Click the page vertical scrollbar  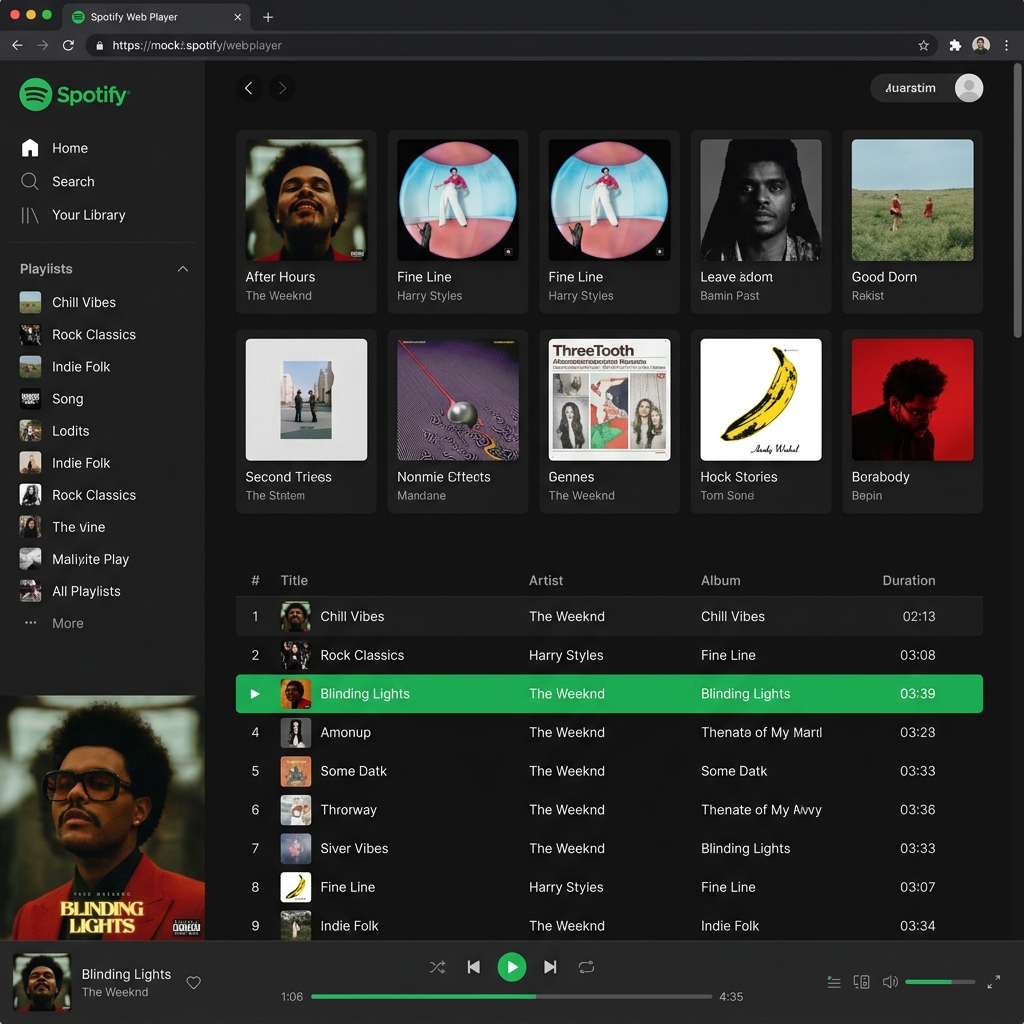click(1017, 200)
